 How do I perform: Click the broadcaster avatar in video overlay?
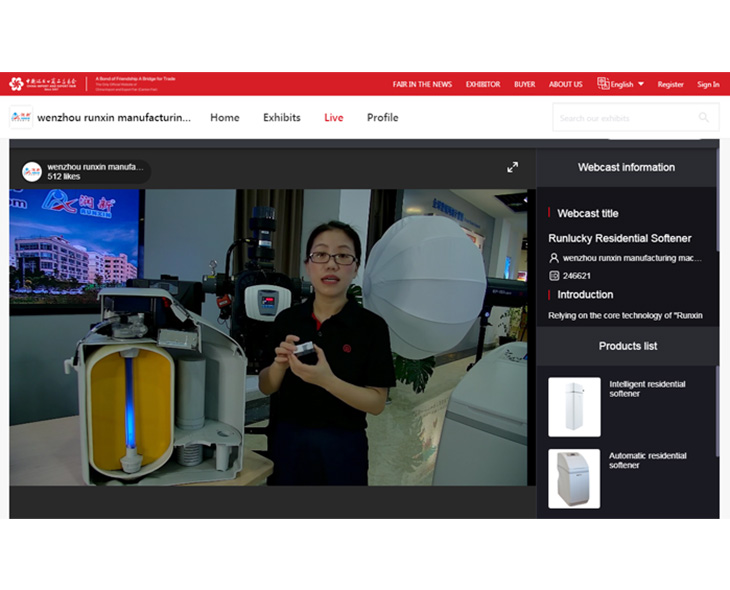click(x=32, y=172)
